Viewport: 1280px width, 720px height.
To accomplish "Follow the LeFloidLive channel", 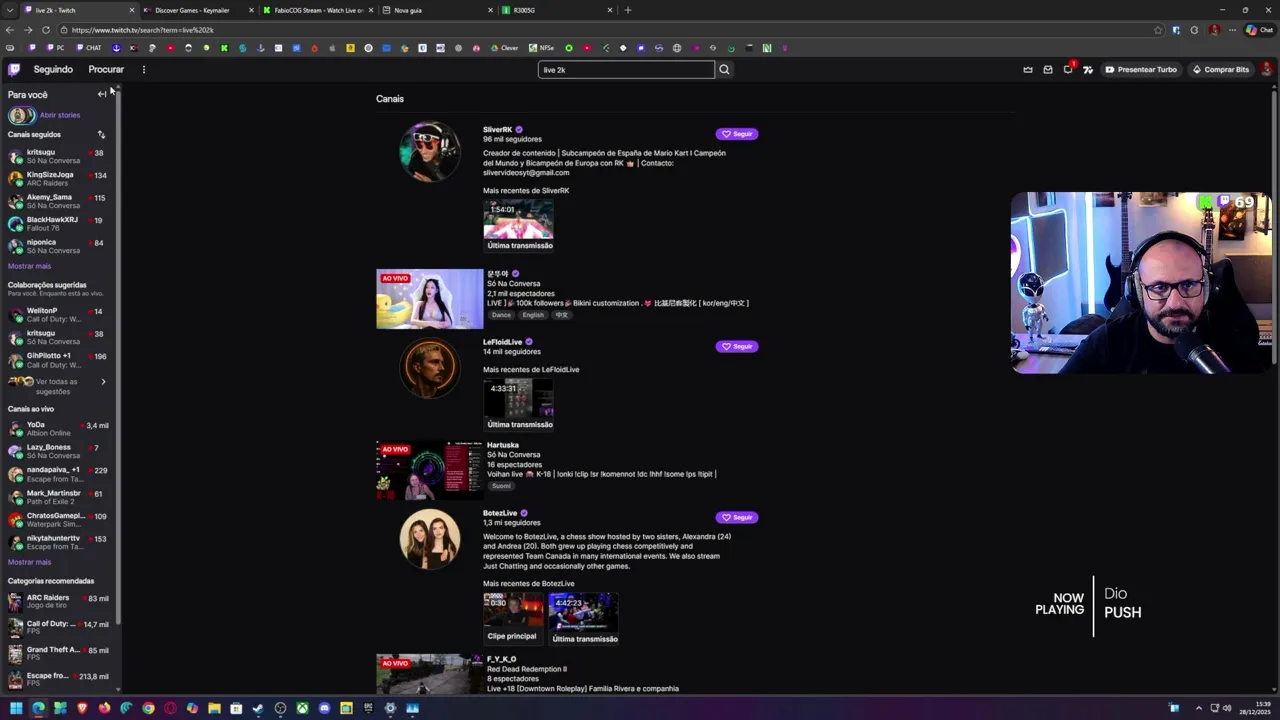I will [x=737, y=346].
